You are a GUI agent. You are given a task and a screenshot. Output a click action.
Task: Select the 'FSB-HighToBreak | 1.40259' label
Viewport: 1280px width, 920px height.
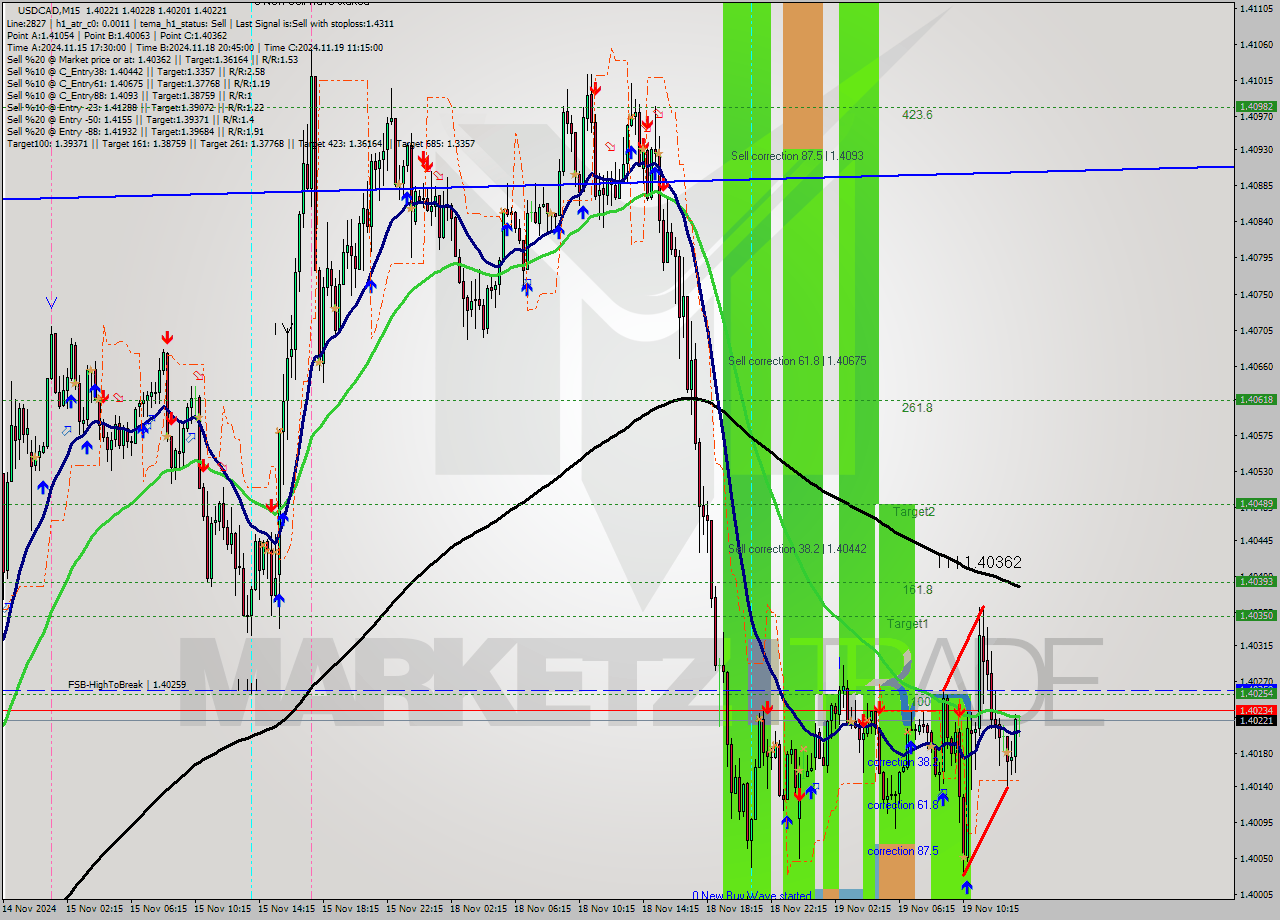[x=127, y=685]
